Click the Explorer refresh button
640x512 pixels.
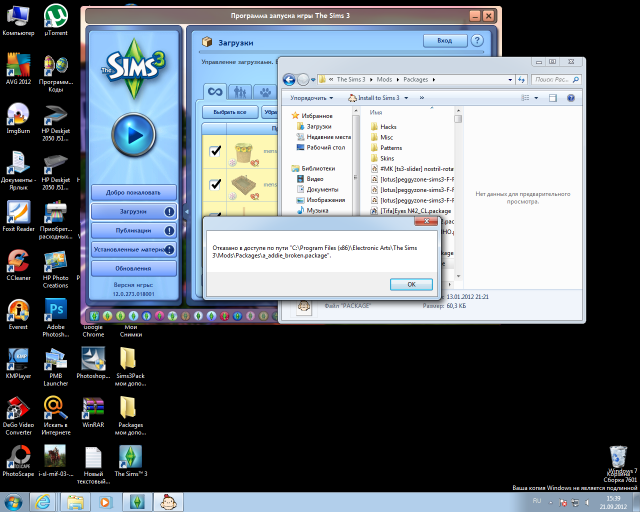(521, 80)
